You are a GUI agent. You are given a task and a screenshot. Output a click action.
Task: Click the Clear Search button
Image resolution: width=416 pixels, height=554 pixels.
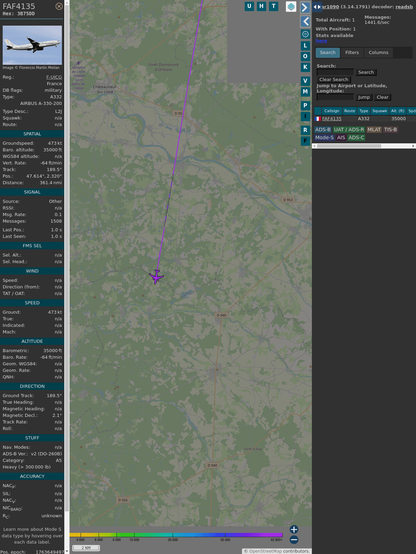[x=334, y=79]
